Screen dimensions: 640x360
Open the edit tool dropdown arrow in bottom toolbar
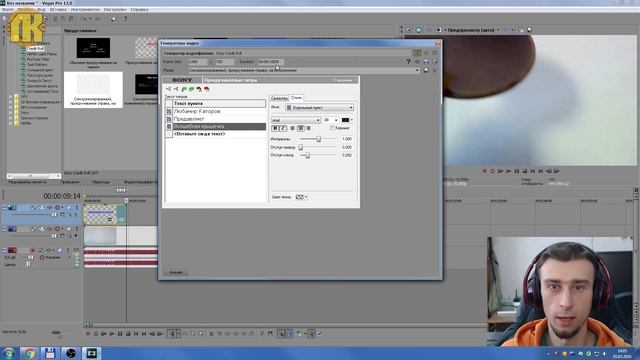178,334
